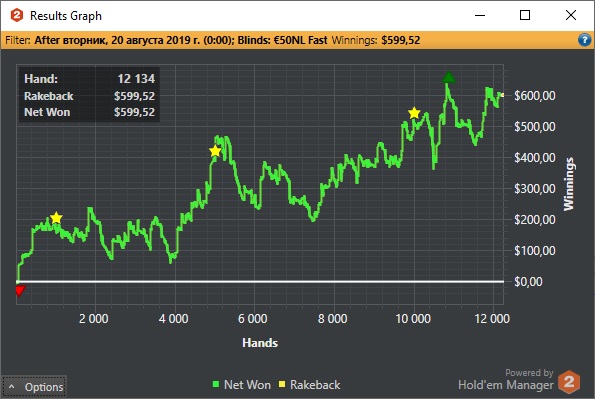Click the $0,00 axis label
Screen dimensions: 595x399
(528, 282)
